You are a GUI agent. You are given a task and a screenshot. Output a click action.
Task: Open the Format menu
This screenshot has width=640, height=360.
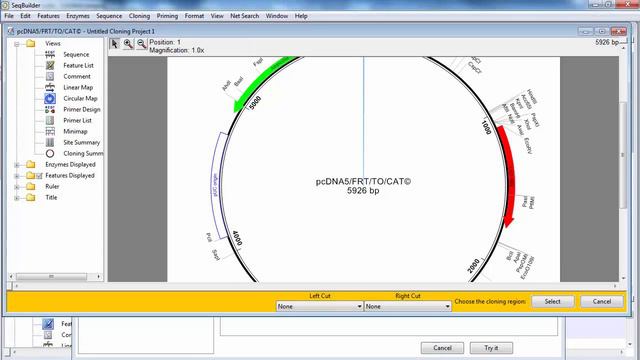coord(194,16)
